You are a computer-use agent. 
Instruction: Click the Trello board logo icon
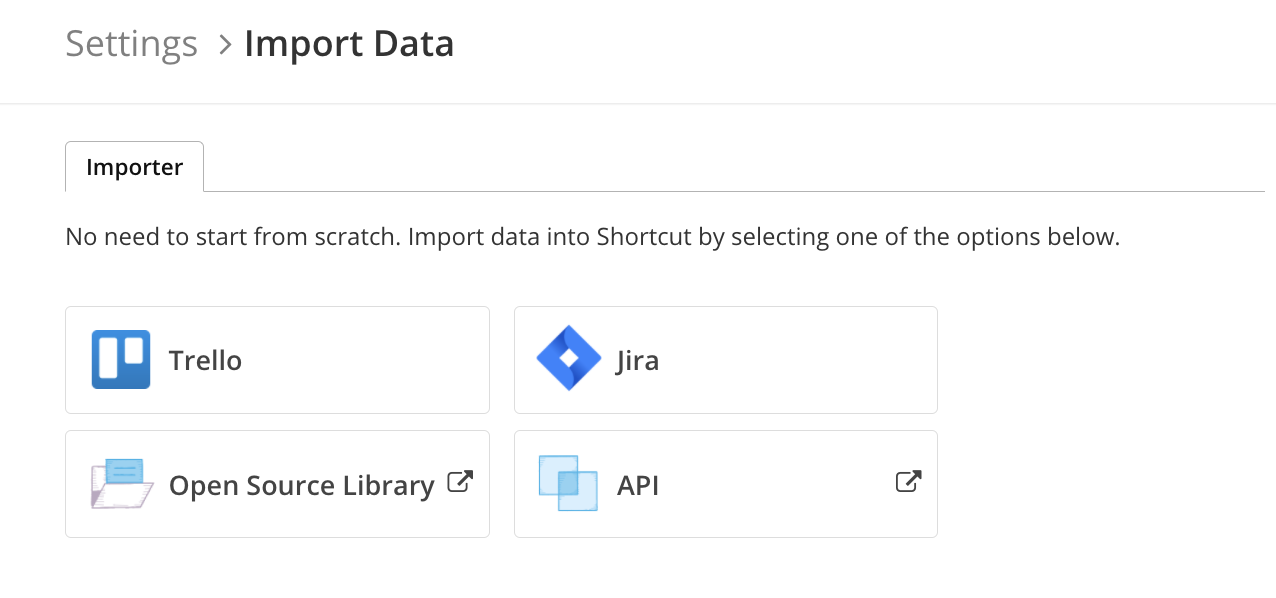pyautogui.click(x=121, y=360)
